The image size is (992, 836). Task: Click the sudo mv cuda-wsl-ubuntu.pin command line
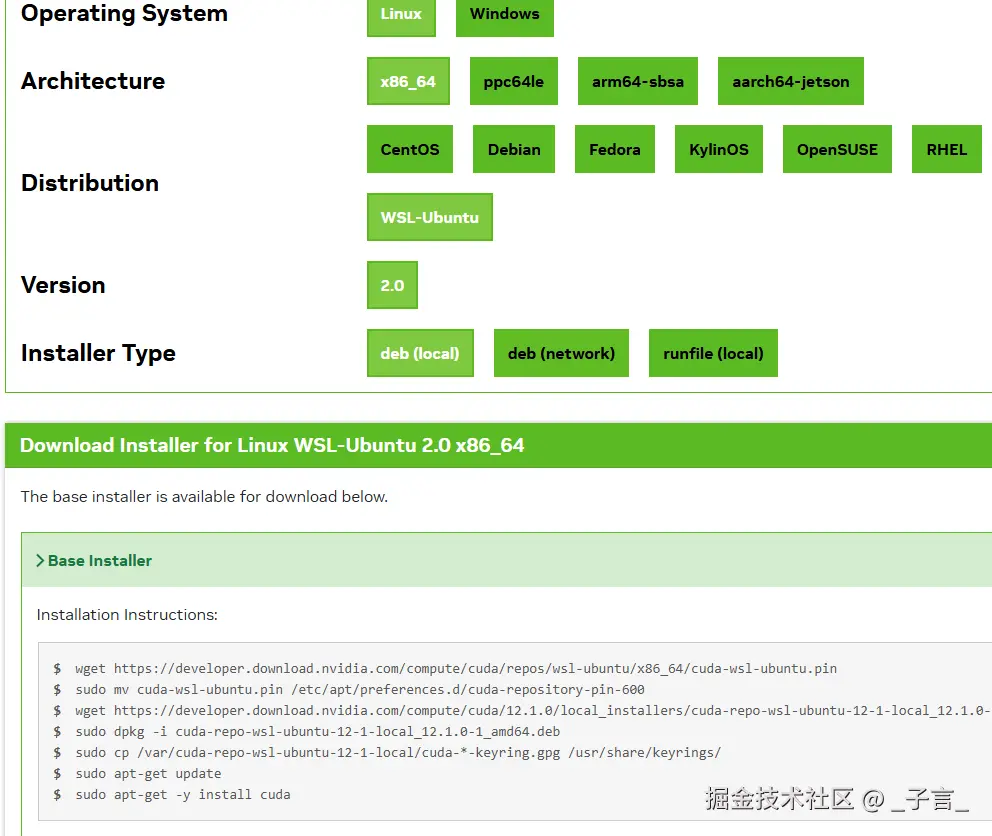click(359, 689)
